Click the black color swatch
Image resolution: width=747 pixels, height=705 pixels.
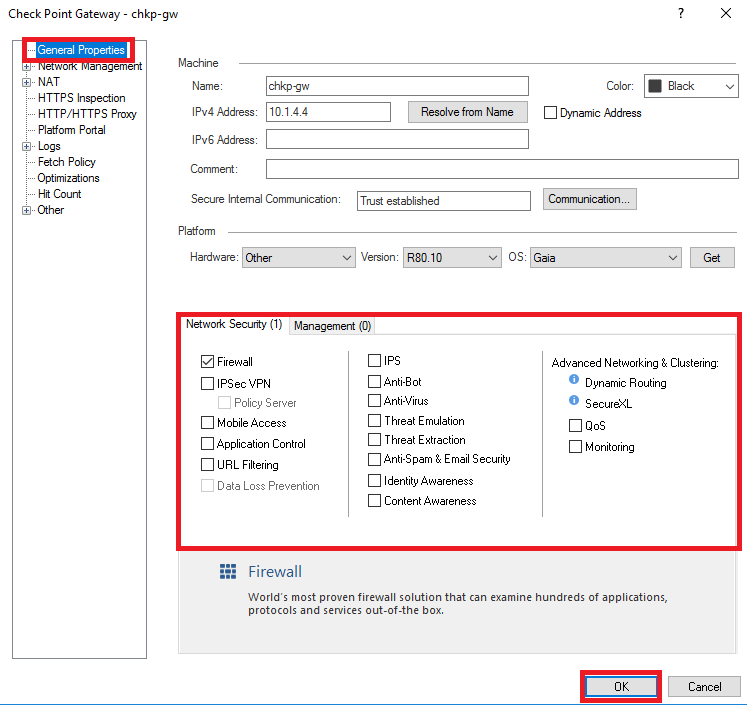click(655, 86)
